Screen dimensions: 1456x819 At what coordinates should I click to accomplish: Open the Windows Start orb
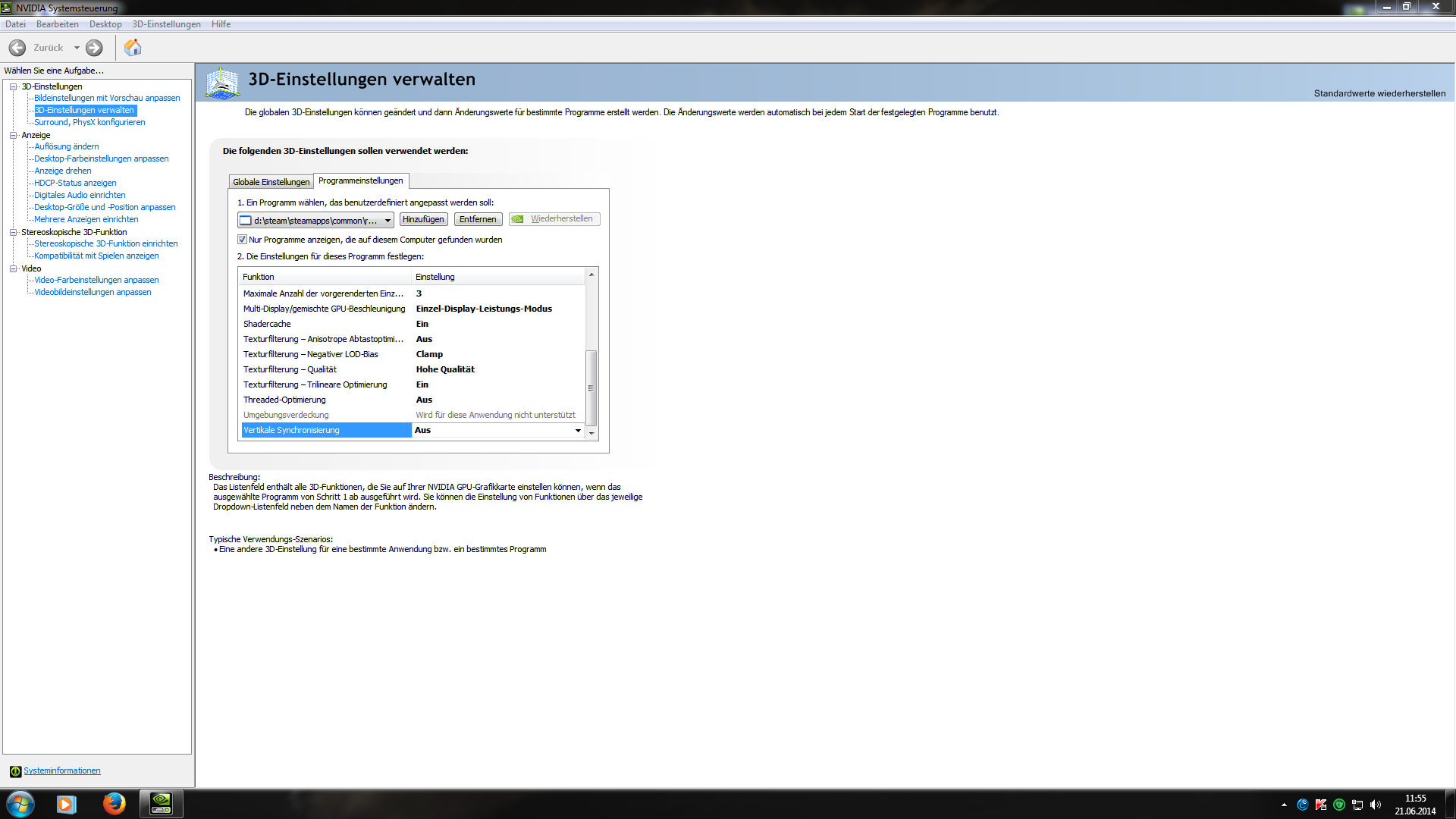tap(20, 803)
